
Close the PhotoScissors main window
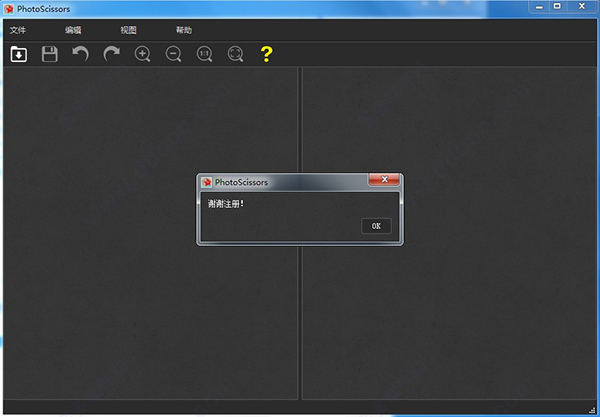point(582,7)
